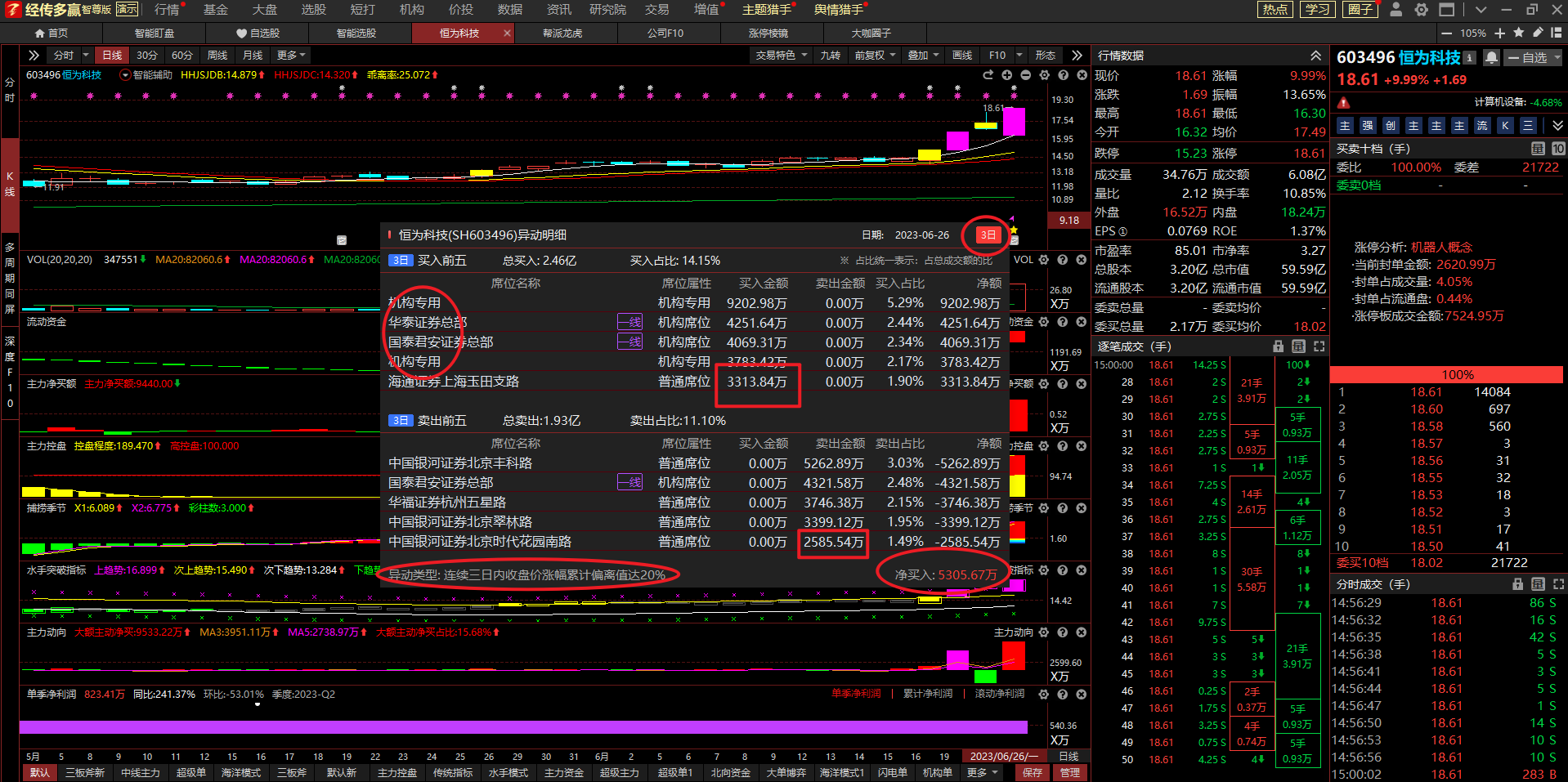Viewport: 1568px width, 782px height.
Task: Click the 强 indicator badge
Action: pos(1368,126)
